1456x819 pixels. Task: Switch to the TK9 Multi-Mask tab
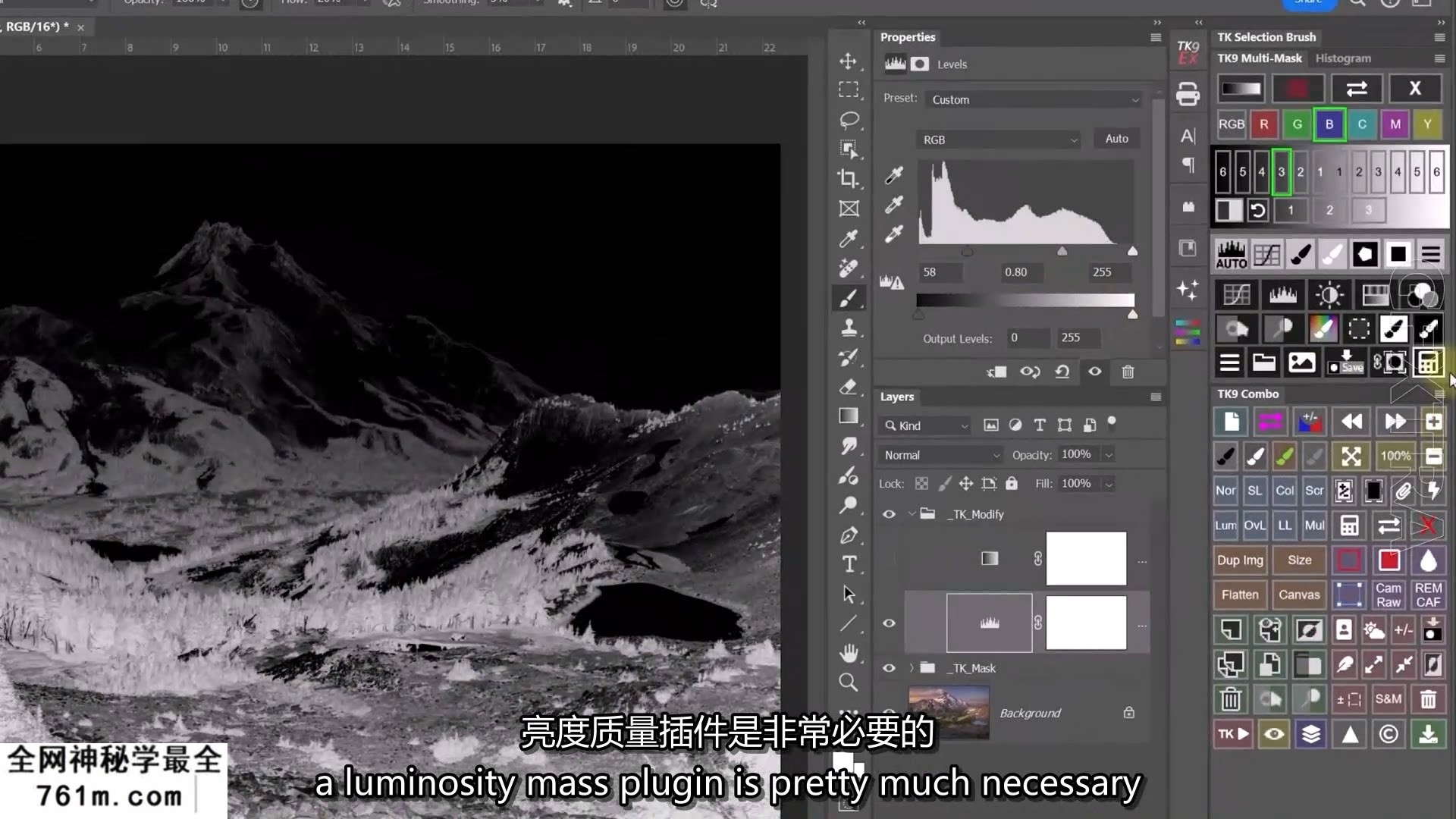point(1260,58)
